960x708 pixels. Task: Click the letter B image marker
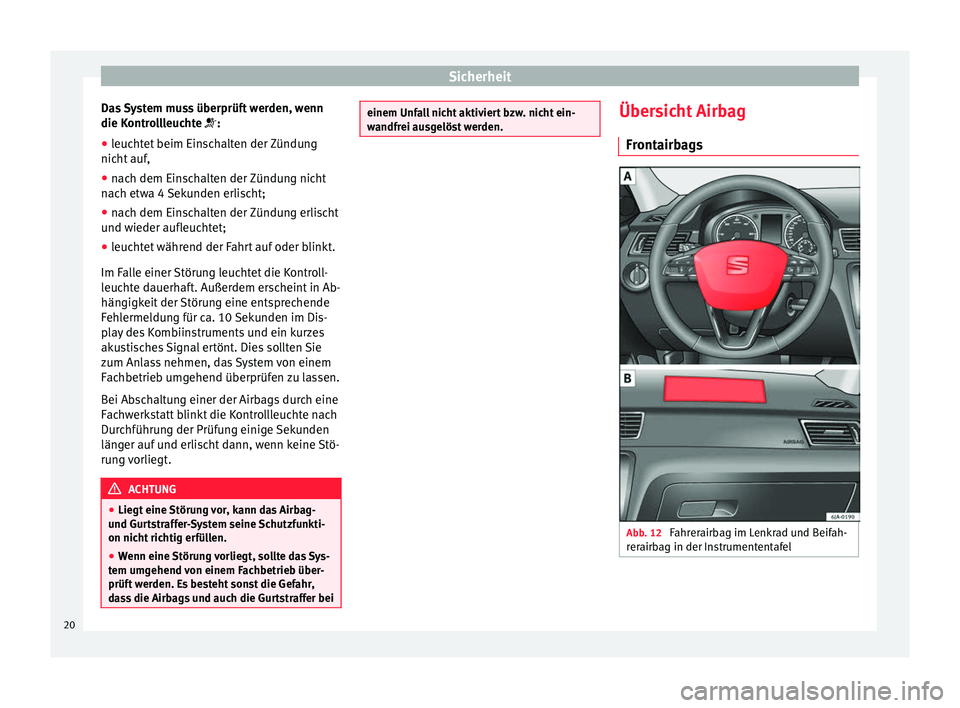pos(628,378)
